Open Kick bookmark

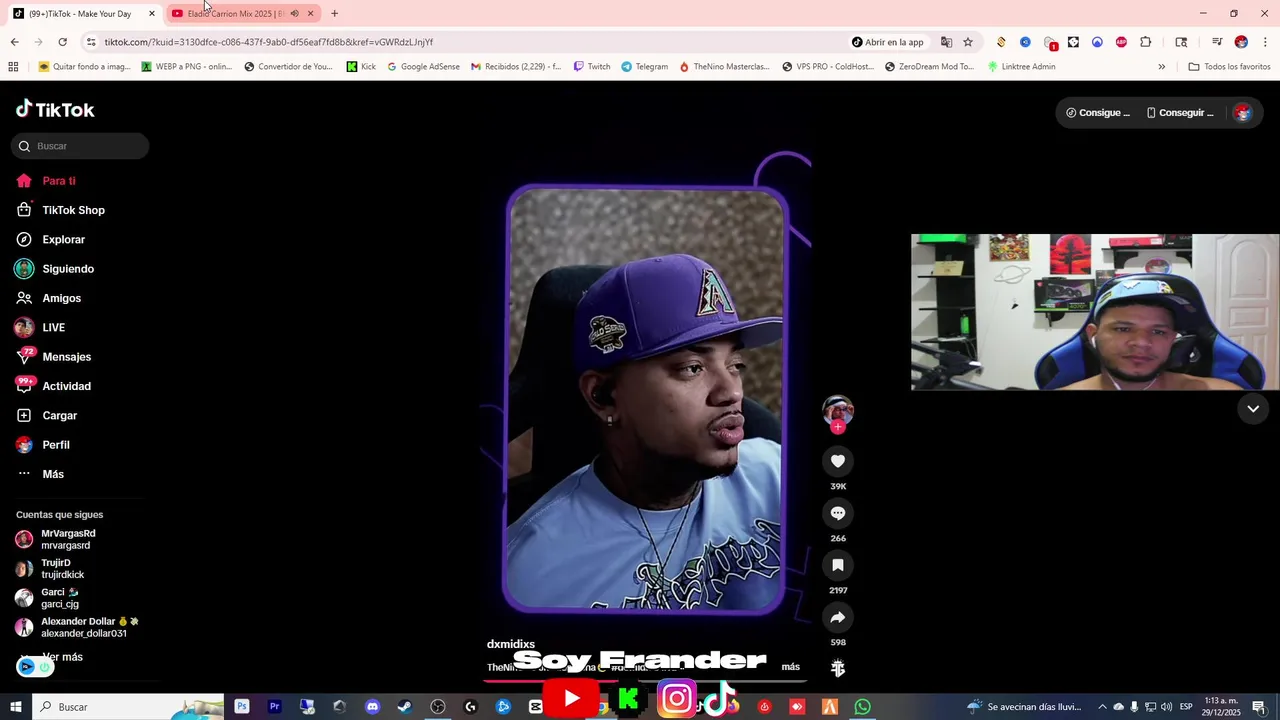pyautogui.click(x=361, y=67)
